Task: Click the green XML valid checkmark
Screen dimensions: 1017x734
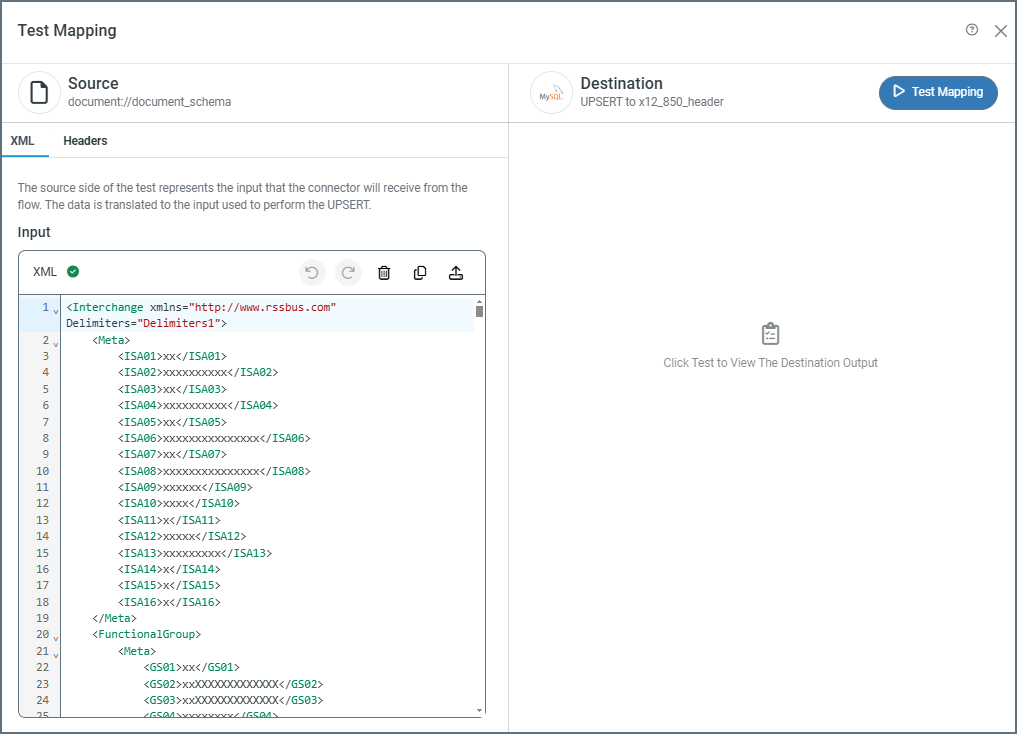Action: coord(73,271)
